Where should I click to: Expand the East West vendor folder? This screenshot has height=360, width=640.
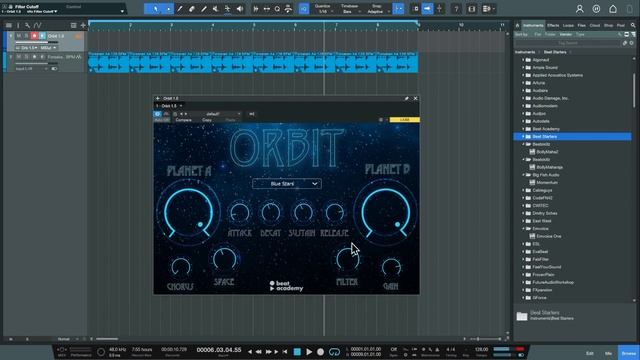pos(523,221)
